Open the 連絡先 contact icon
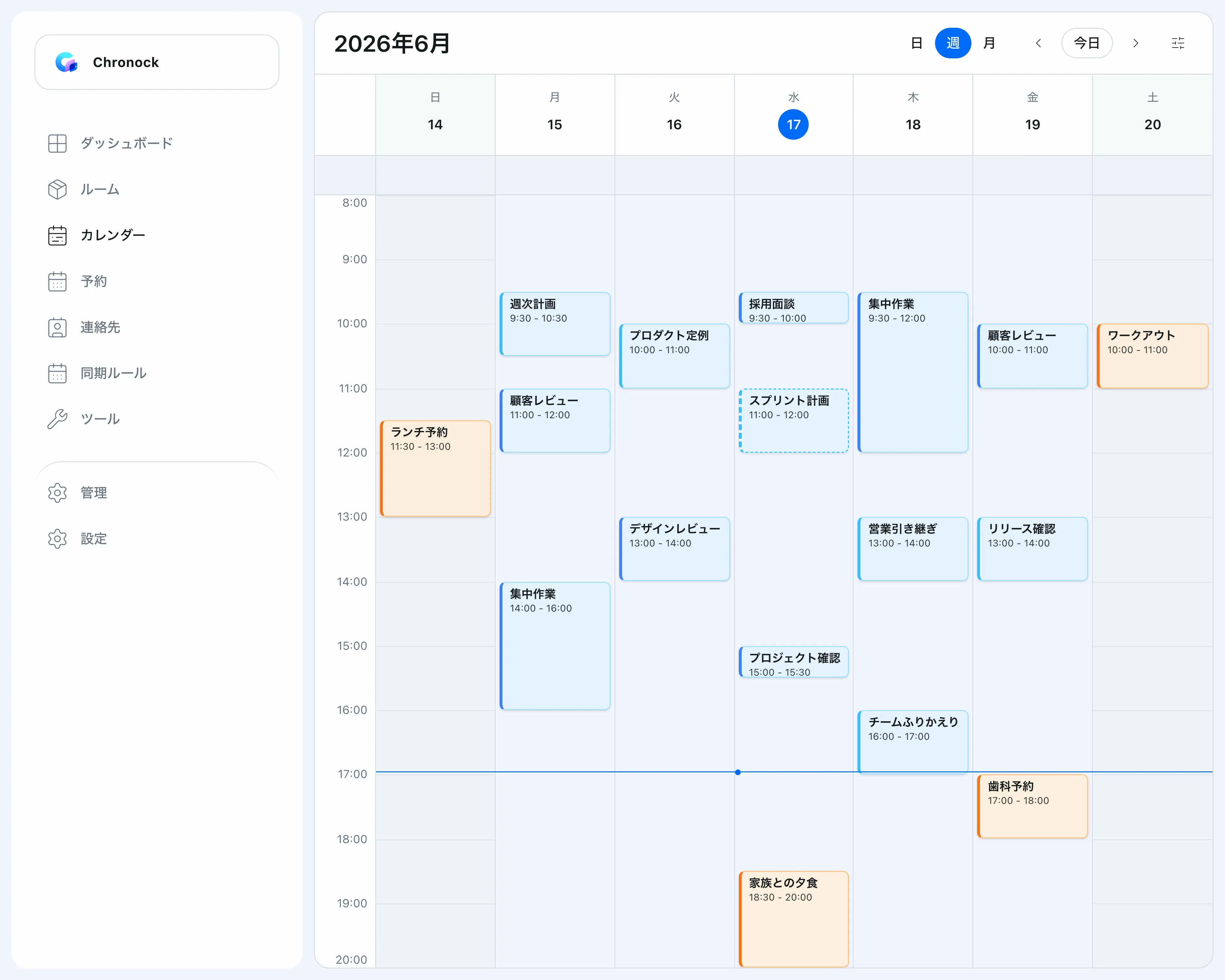The image size is (1225, 980). click(x=57, y=327)
